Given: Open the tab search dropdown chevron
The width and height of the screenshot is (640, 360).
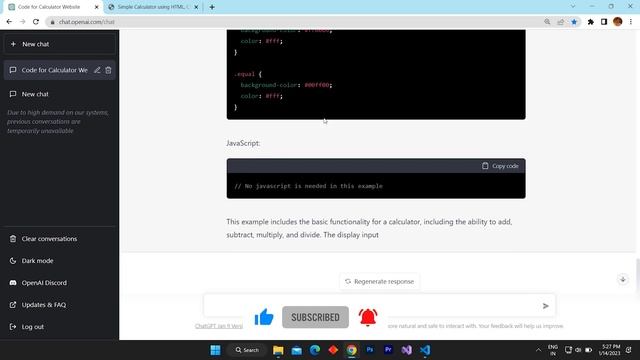Looking at the screenshot, I should tap(573, 7).
